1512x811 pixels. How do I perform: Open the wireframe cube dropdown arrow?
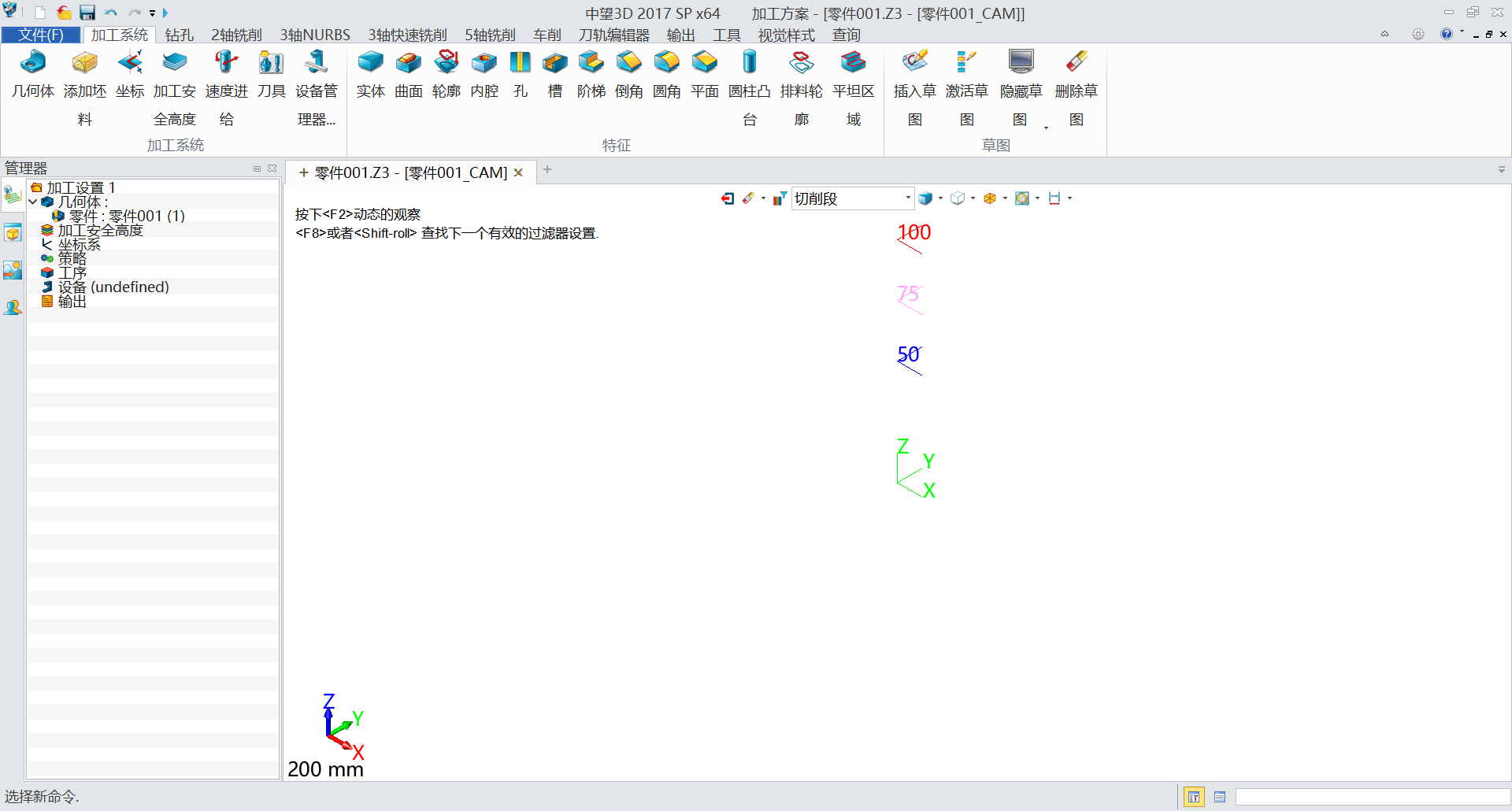click(973, 198)
